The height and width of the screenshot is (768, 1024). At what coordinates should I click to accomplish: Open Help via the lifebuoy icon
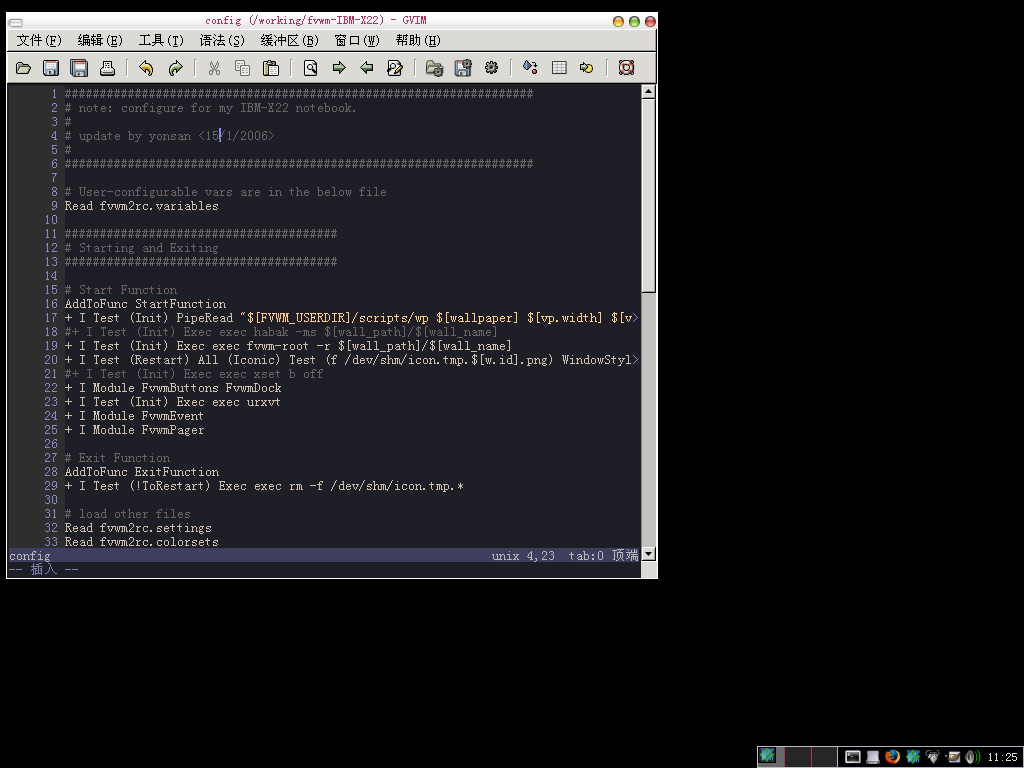pyautogui.click(x=626, y=68)
